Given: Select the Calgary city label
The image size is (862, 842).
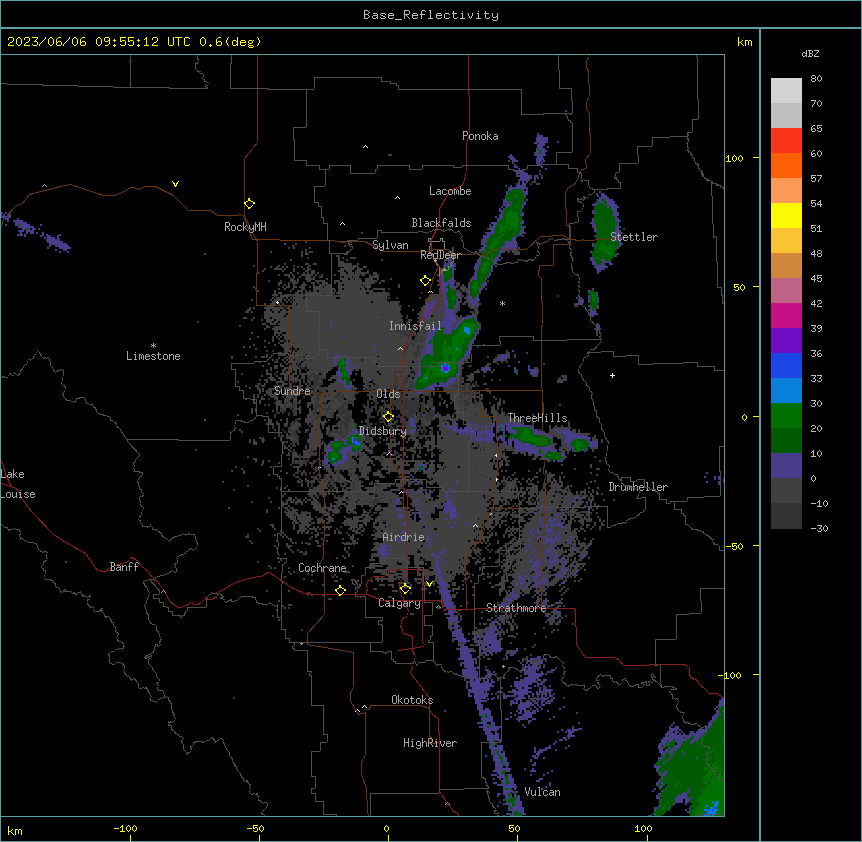Looking at the screenshot, I should click(x=399, y=603).
